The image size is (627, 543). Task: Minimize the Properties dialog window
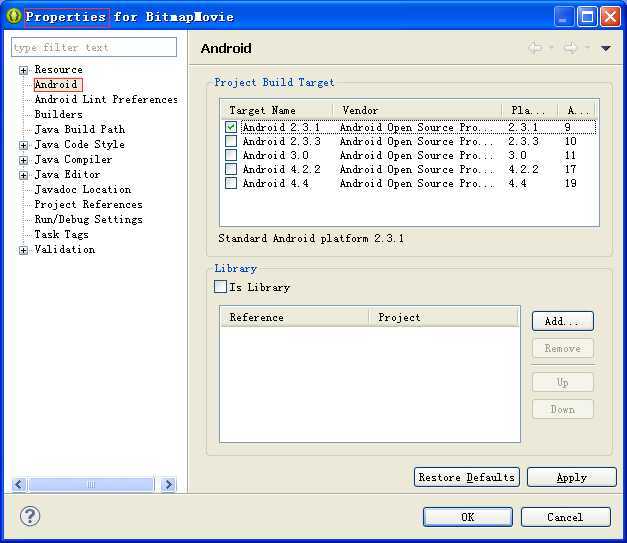563,17
